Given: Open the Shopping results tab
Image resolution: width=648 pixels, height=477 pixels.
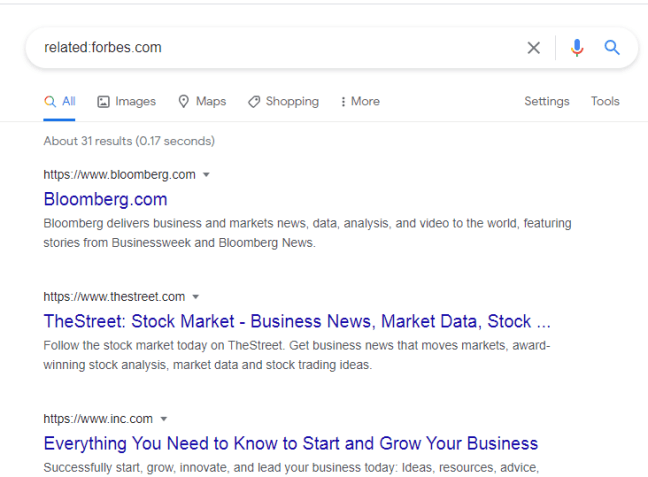Looking at the screenshot, I should point(283,101).
